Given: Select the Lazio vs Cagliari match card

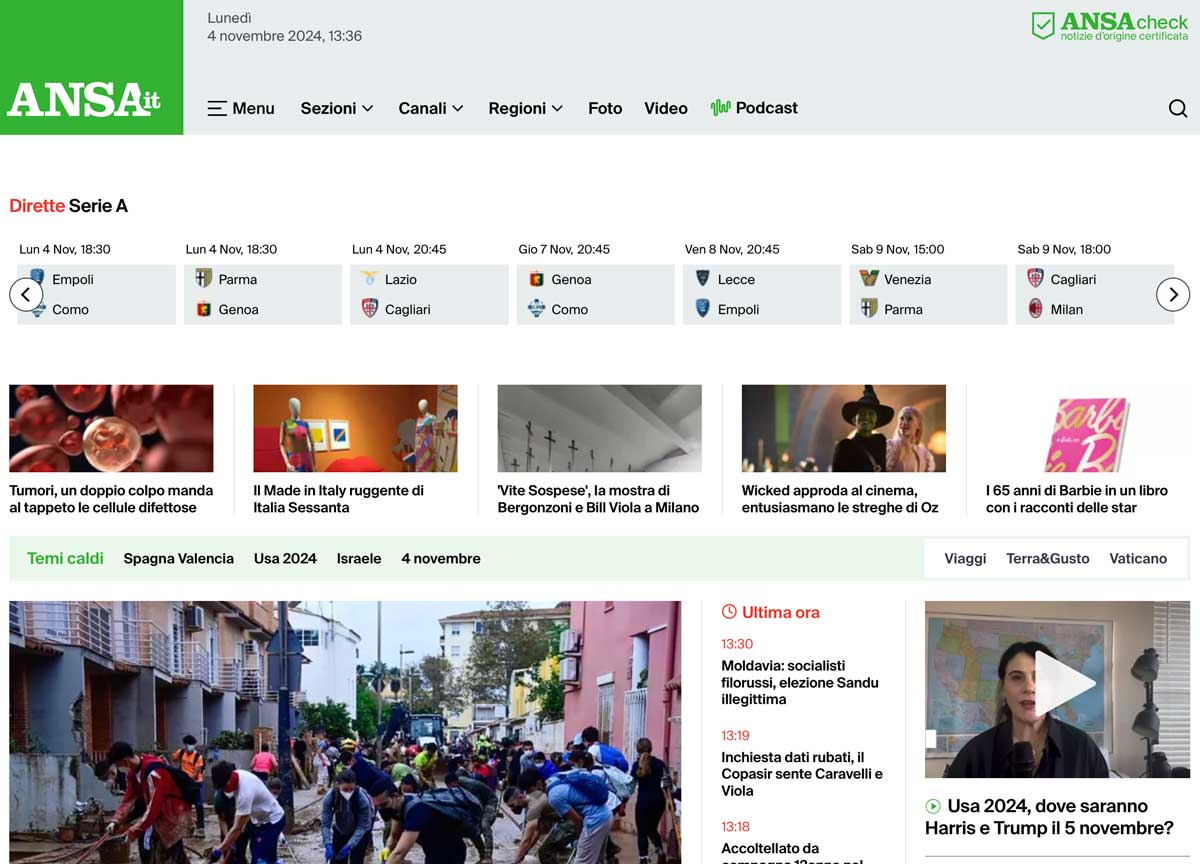Looking at the screenshot, I should (429, 294).
